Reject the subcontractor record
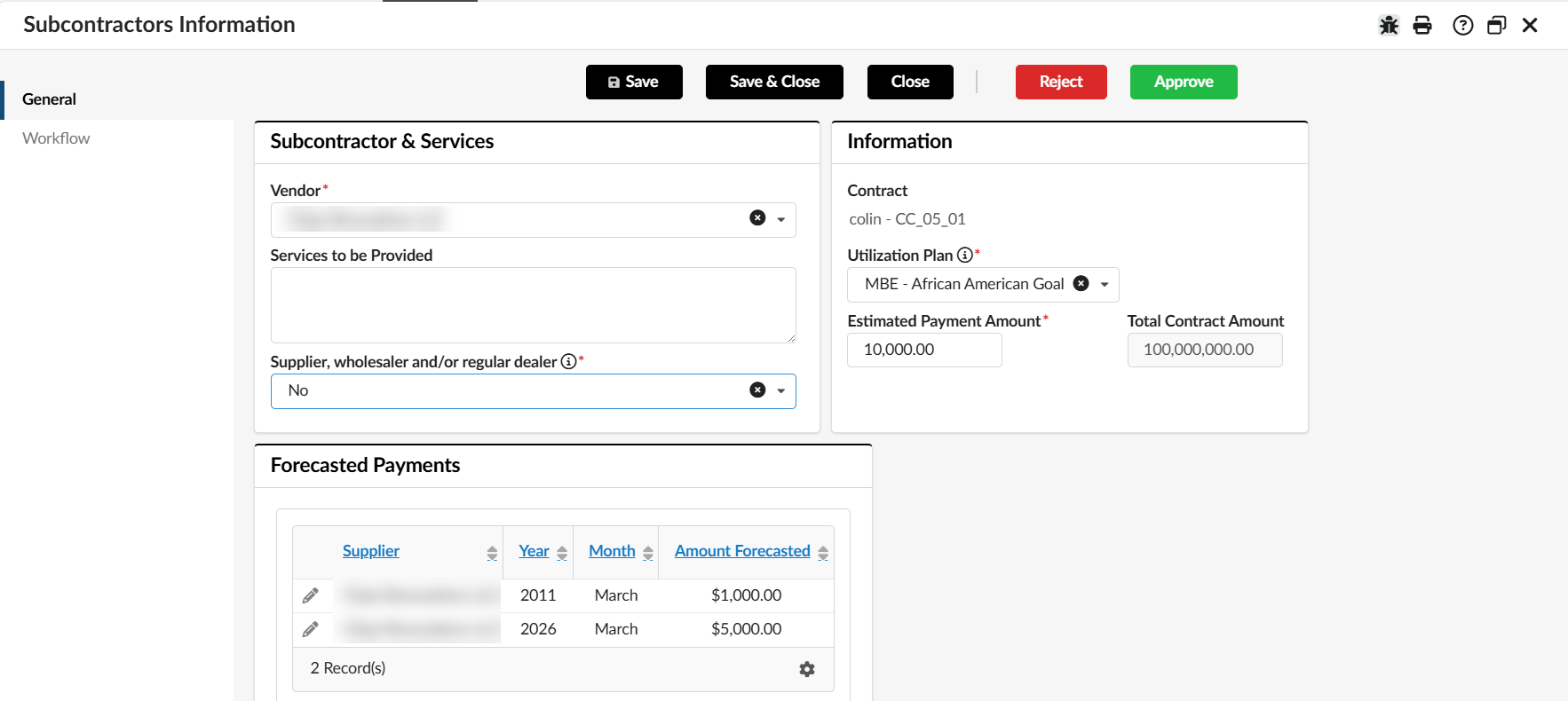1568x701 pixels. point(1061,82)
